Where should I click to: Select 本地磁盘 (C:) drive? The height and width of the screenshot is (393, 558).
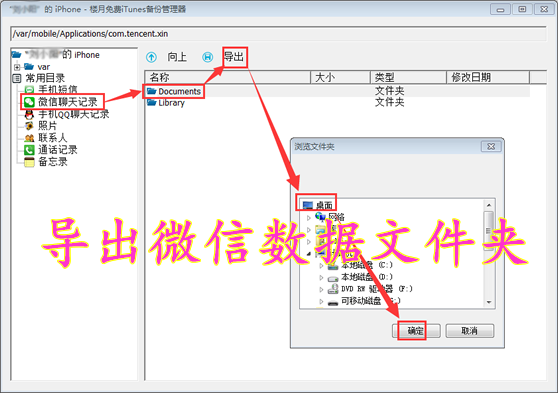(367, 265)
